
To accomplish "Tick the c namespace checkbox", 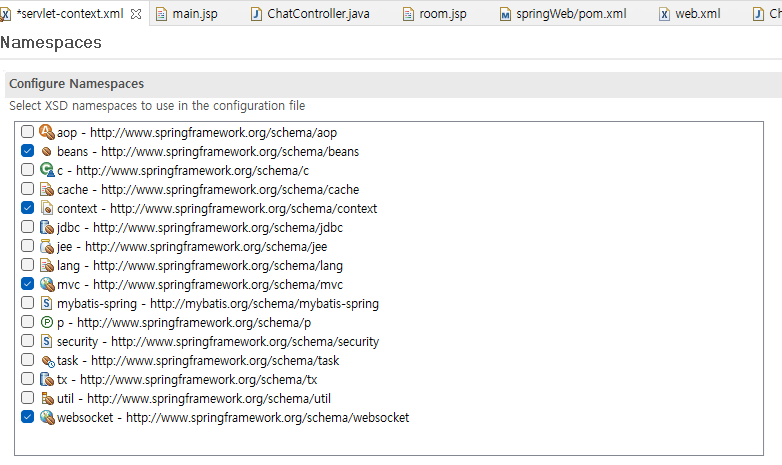I will 27,170.
